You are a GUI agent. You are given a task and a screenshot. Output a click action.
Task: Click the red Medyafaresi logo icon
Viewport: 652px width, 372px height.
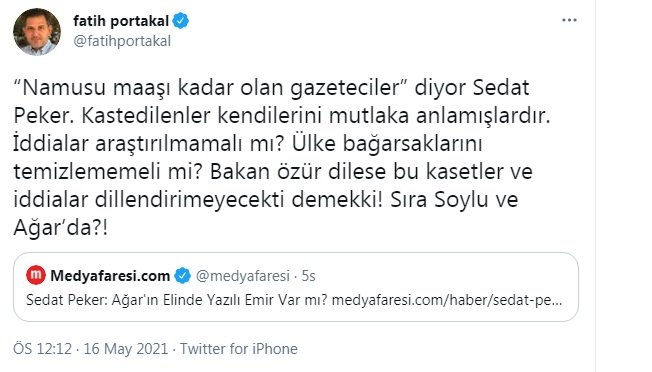tap(36, 275)
